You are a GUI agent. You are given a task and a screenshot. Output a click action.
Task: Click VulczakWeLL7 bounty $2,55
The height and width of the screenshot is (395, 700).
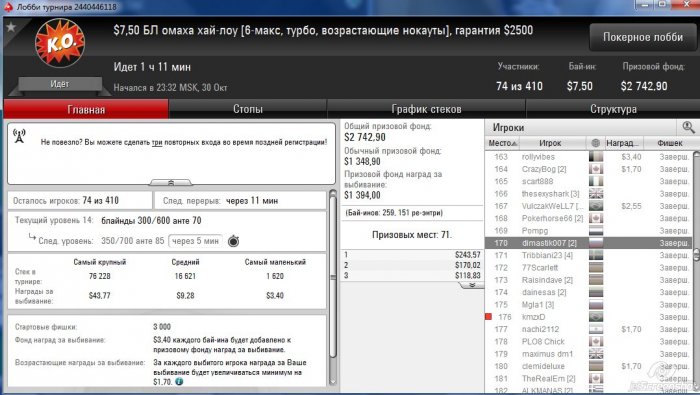tap(631, 206)
